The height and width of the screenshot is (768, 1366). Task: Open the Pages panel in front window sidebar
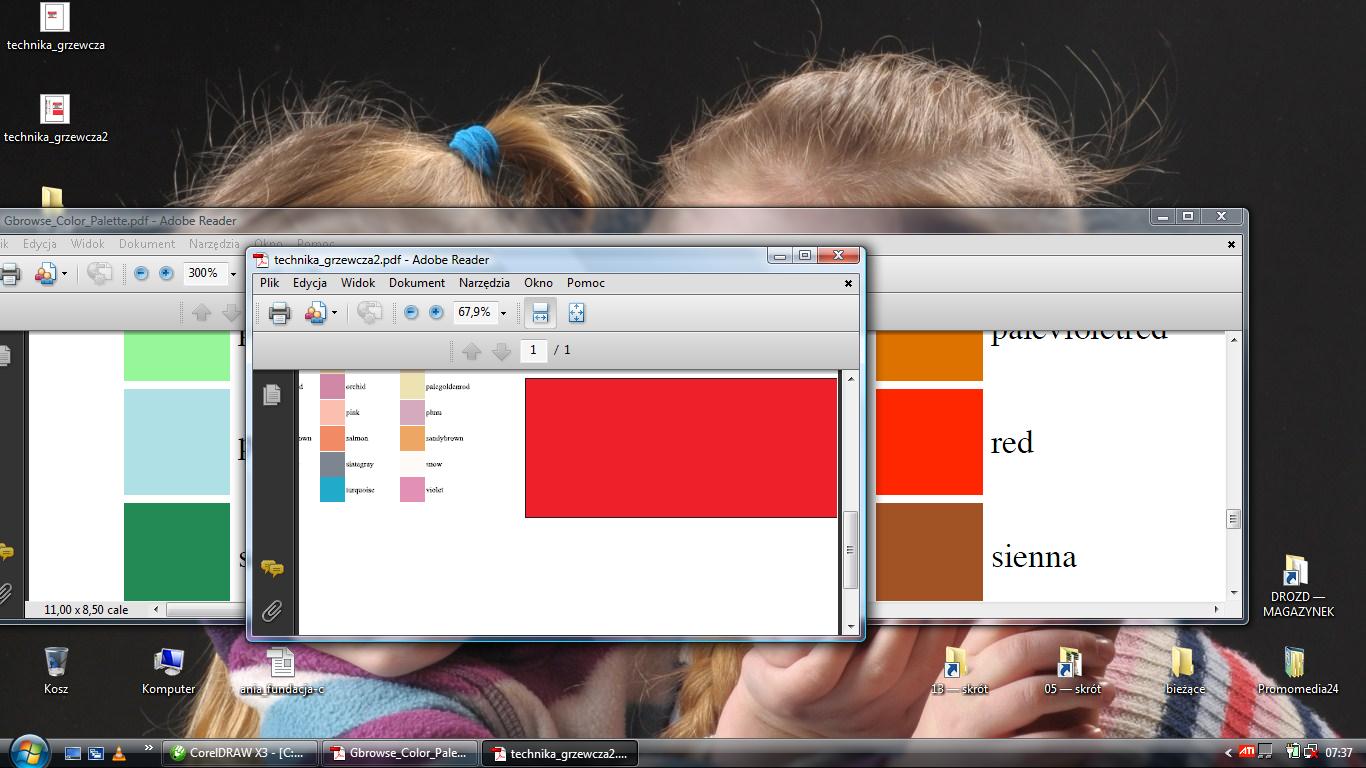(x=272, y=396)
